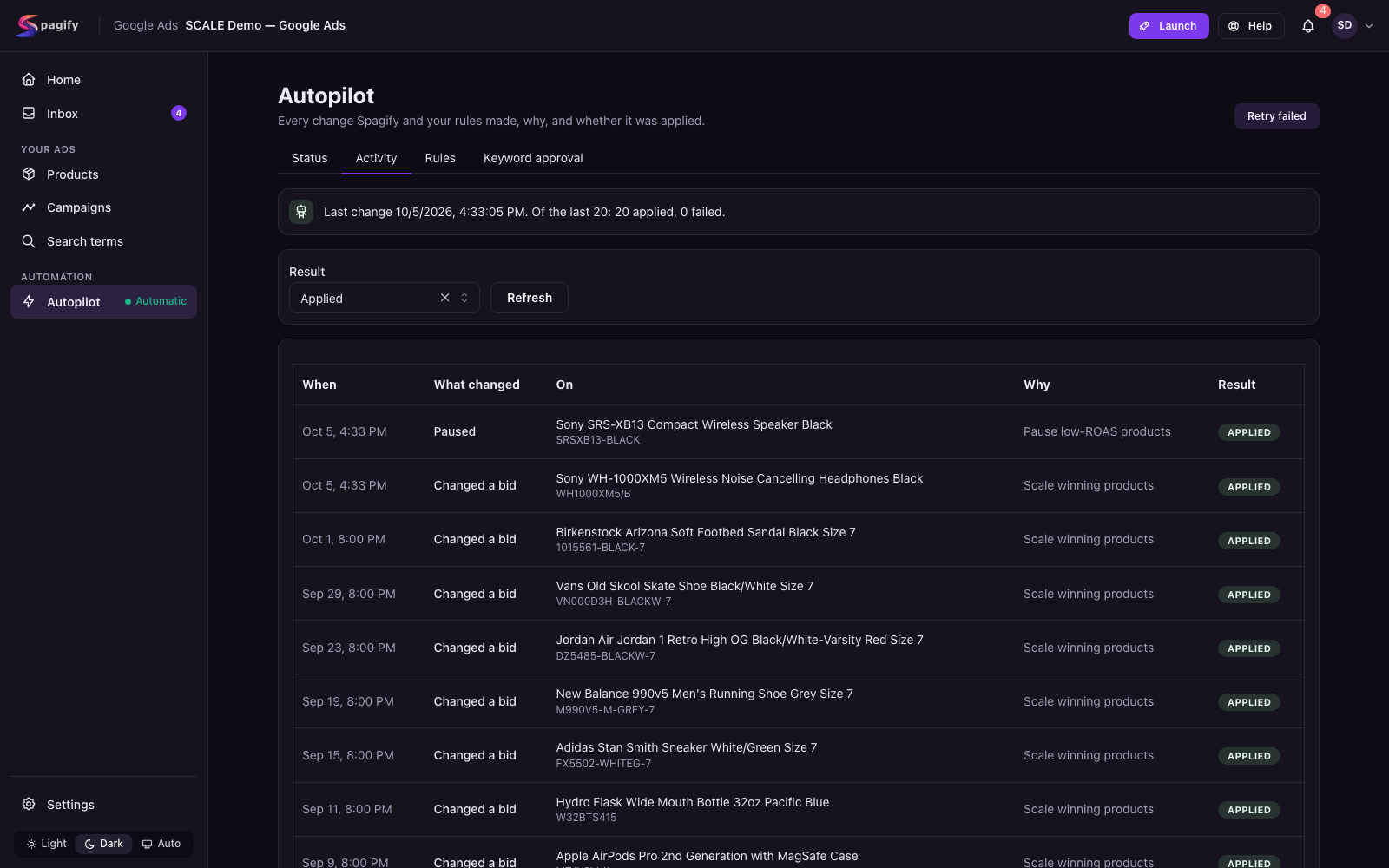Click the Inbox tray icon
The width and height of the screenshot is (1389, 868).
29,113
